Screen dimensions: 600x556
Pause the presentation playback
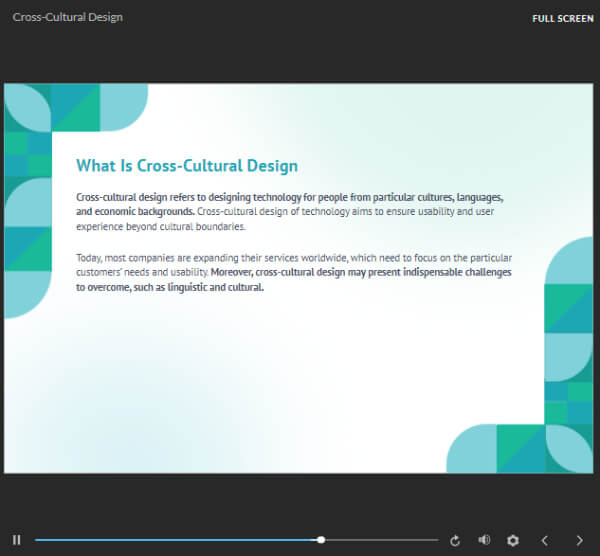[x=16, y=540]
